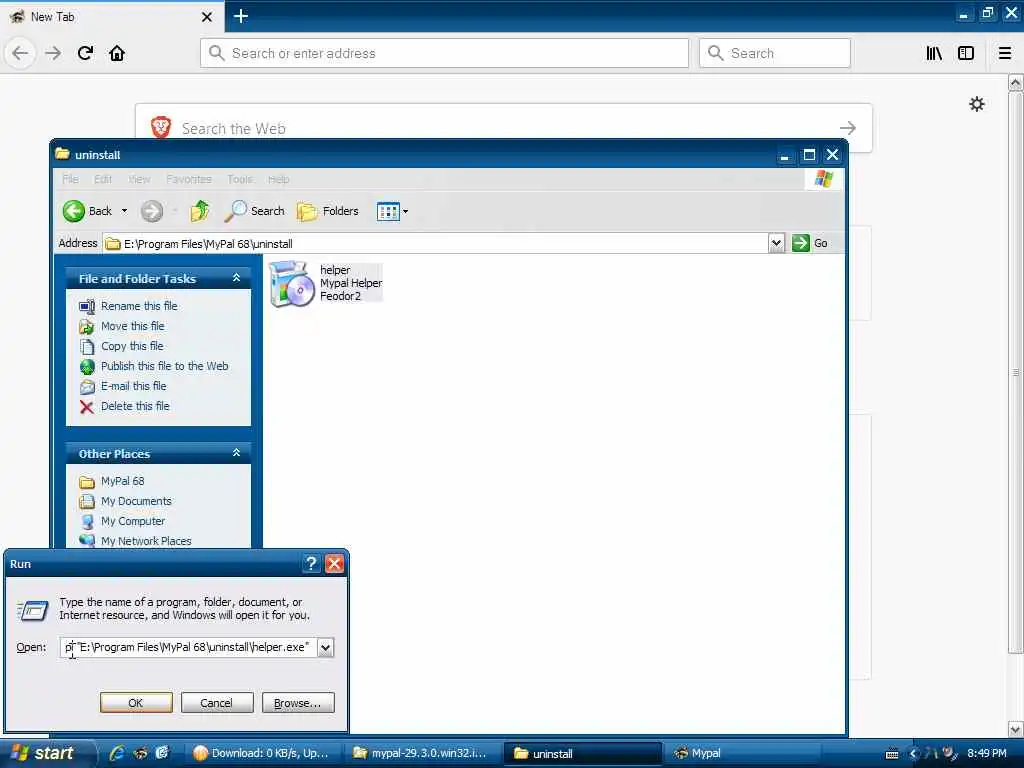The image size is (1024, 768).
Task: Open MyPal 68 folder in Other Places
Action: pyautogui.click(x=123, y=481)
